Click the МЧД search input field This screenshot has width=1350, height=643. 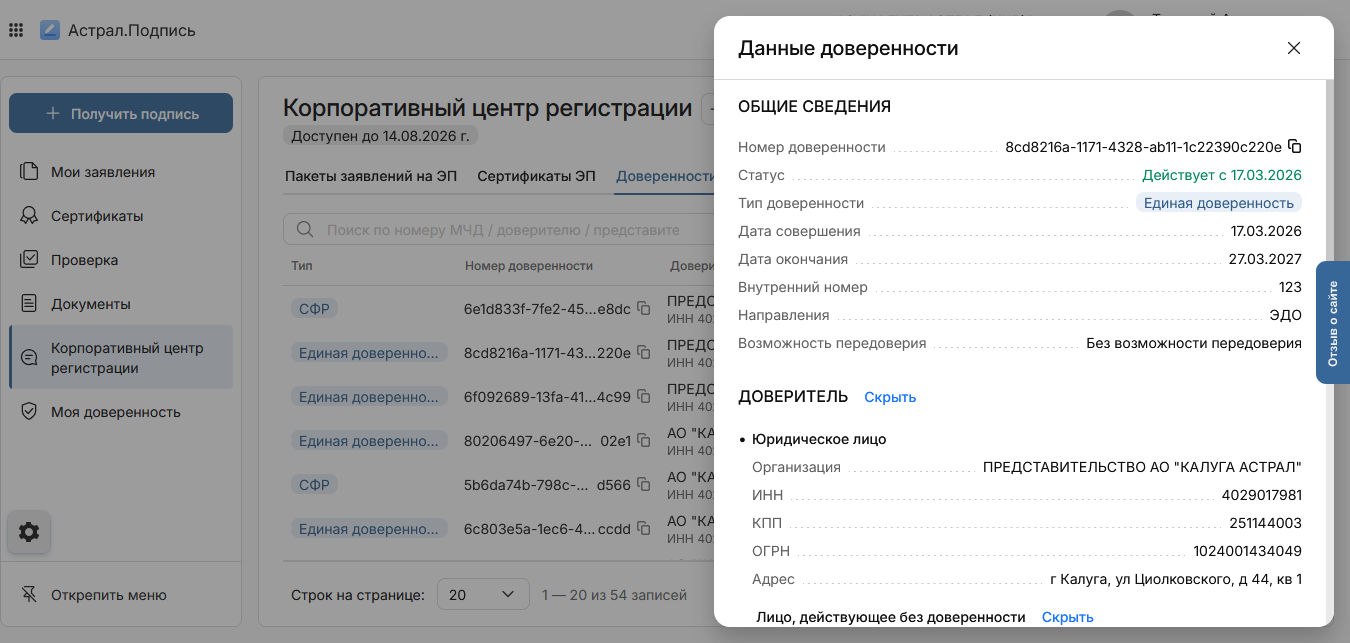(500, 230)
